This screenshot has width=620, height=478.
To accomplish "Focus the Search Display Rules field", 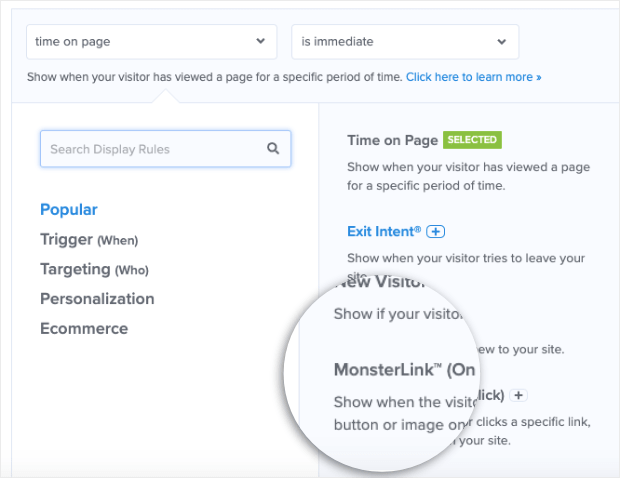I will point(165,149).
